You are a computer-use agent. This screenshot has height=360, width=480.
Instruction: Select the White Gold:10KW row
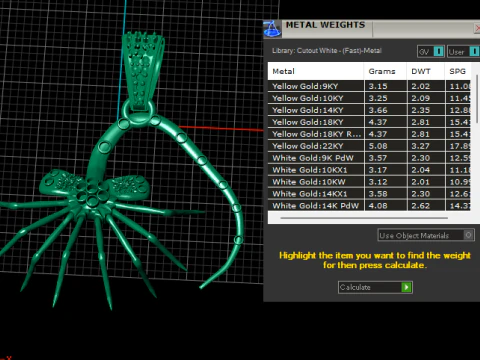click(x=369, y=182)
